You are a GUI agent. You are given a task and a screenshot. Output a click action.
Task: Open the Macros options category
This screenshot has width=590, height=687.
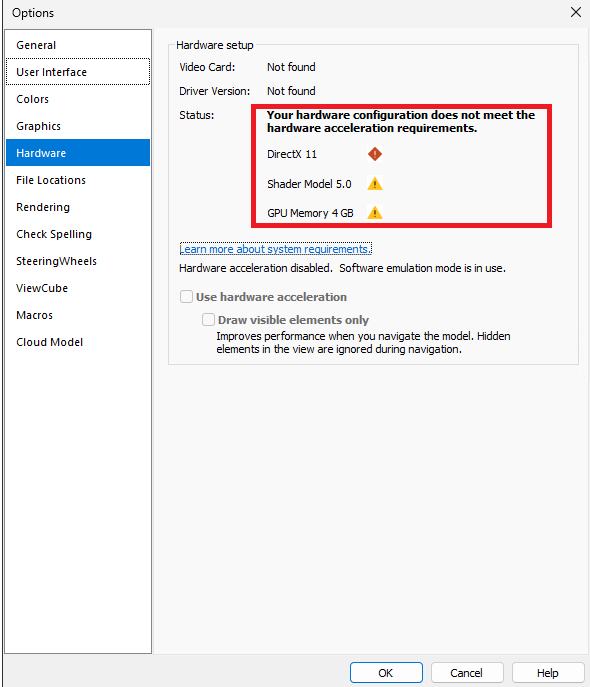(x=78, y=315)
